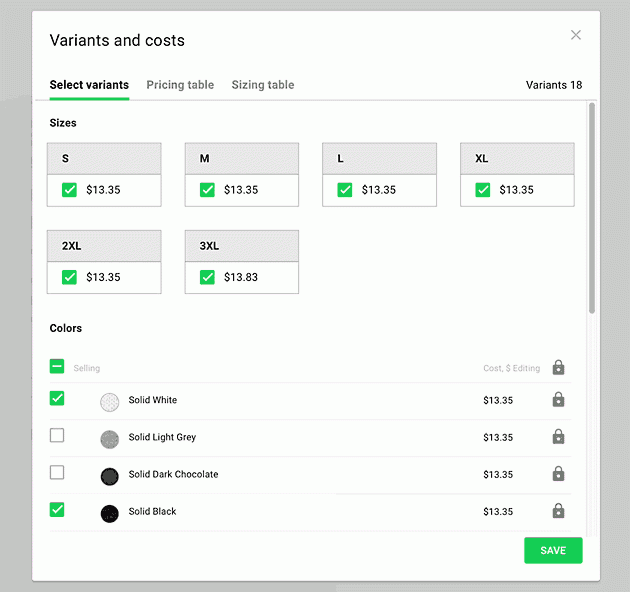The image size is (630, 592).
Task: Select the Select variants tab
Action: tap(89, 85)
